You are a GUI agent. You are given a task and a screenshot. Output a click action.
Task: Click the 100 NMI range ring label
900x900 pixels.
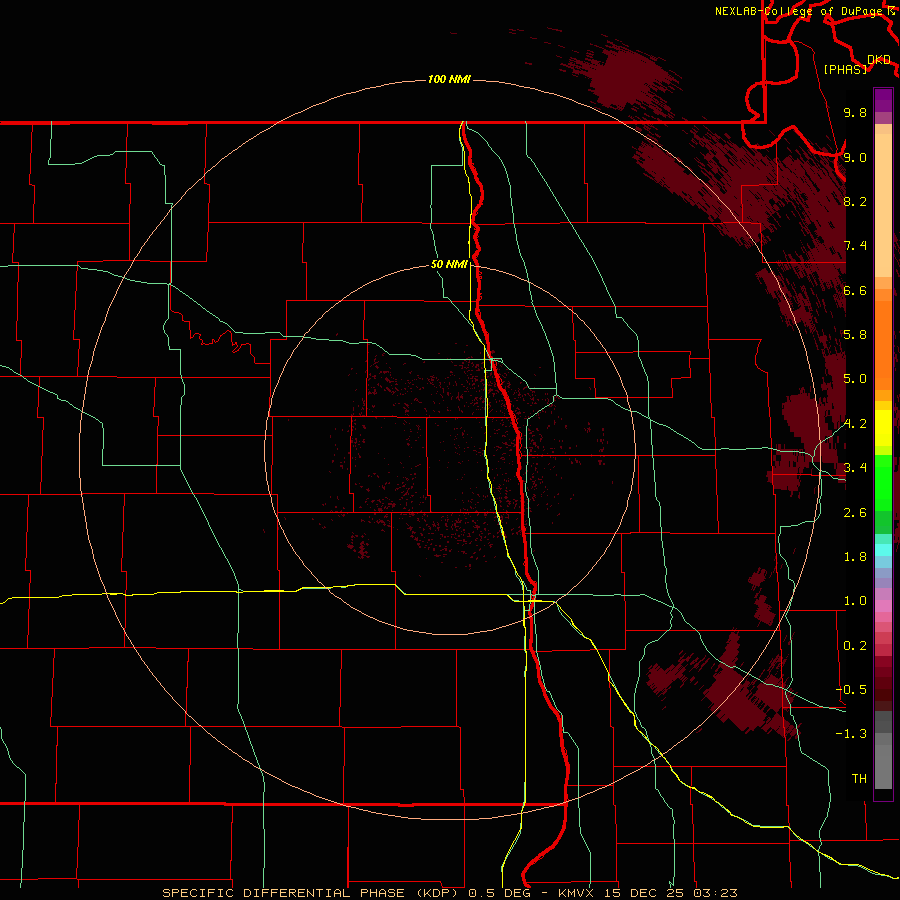tap(449, 79)
